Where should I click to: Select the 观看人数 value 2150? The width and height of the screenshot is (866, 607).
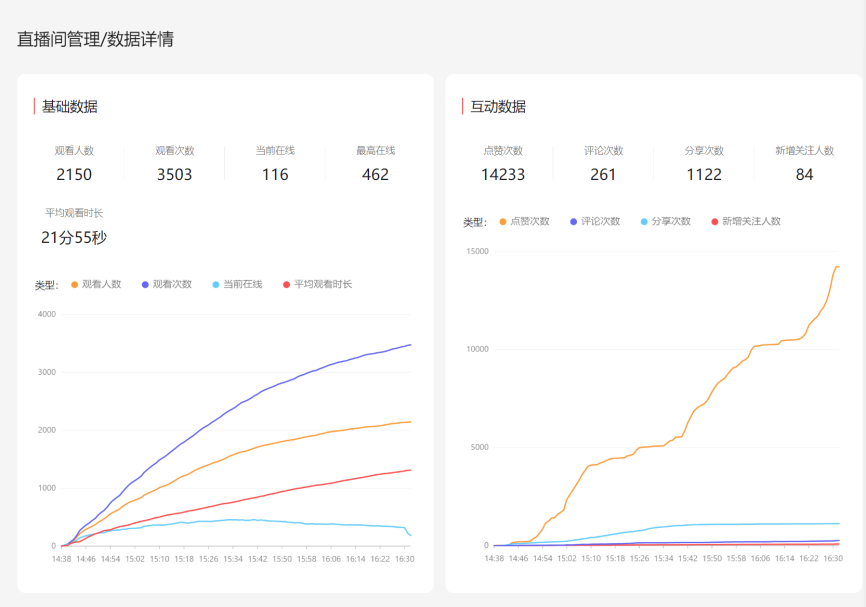74,175
